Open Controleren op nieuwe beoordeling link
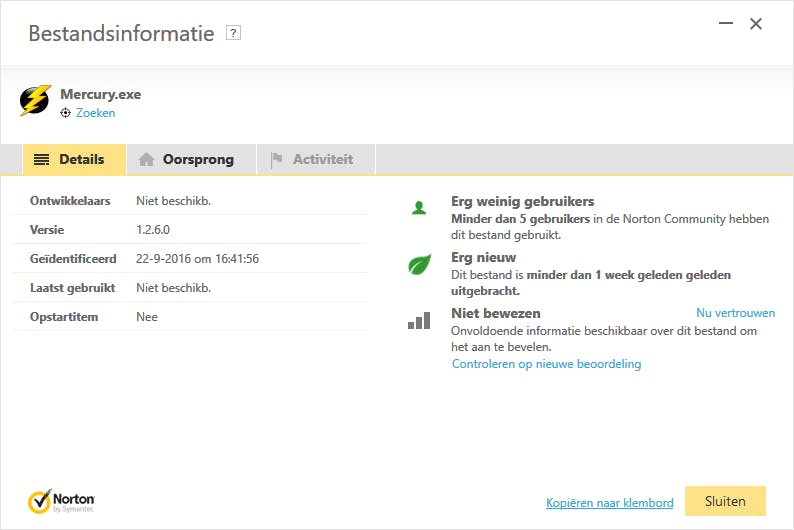This screenshot has height=530, width=794. [x=546, y=364]
